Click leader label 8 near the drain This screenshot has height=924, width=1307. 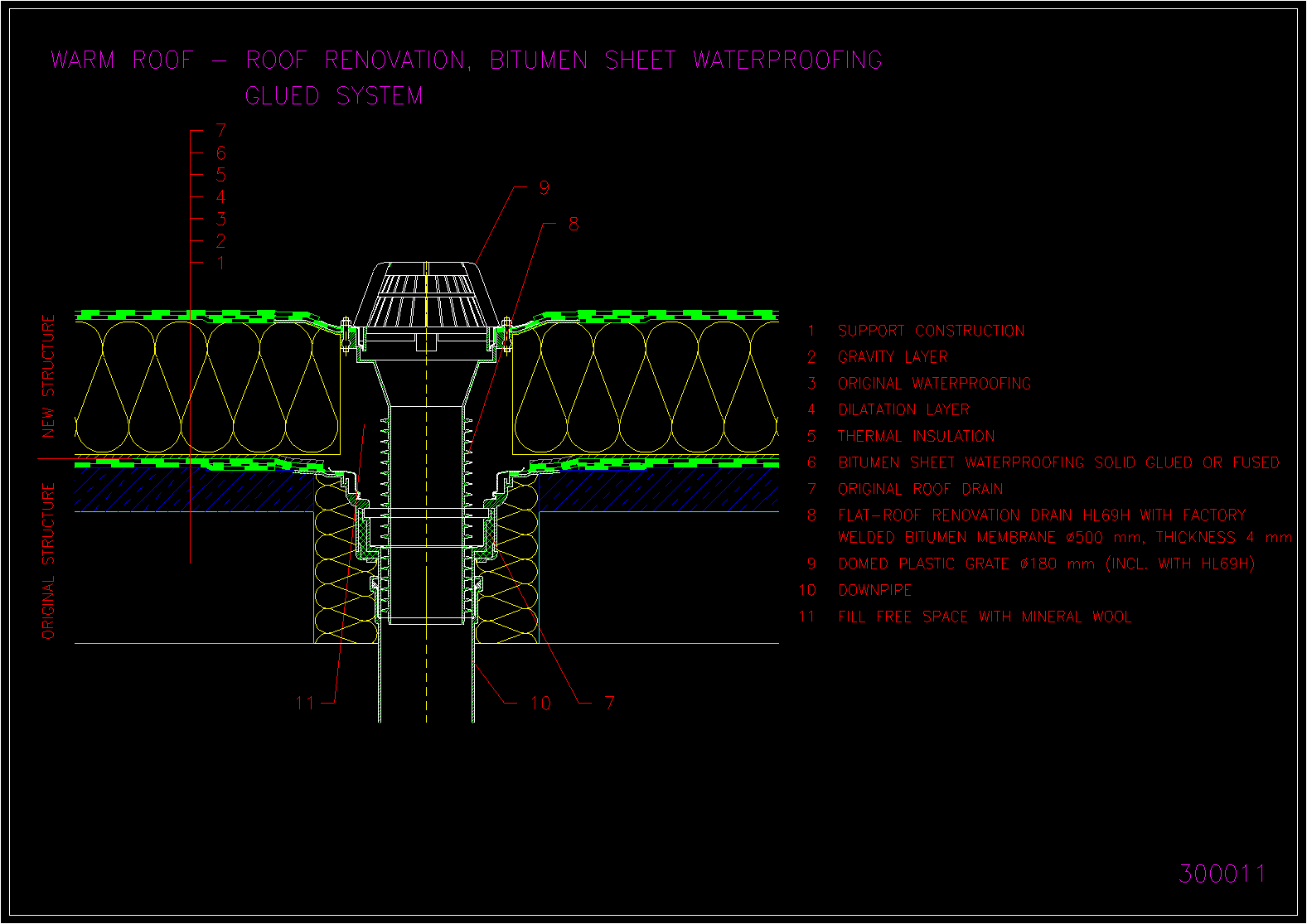(574, 224)
